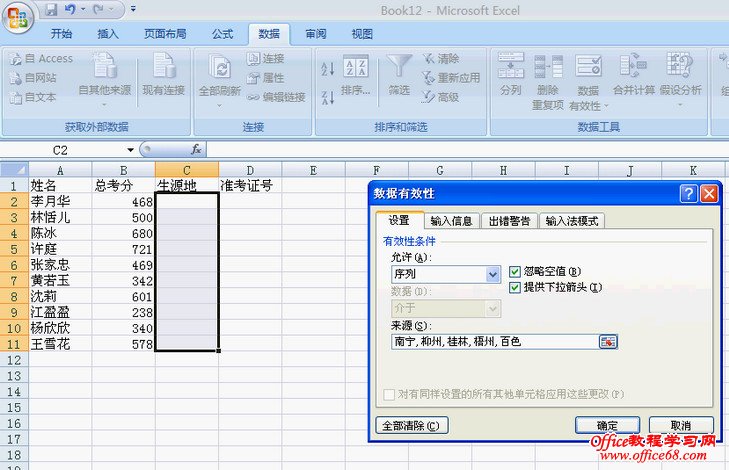Viewport: 729px width, 470px height.
Task: Remove duplicates (删除重复项)
Action: tap(548, 82)
